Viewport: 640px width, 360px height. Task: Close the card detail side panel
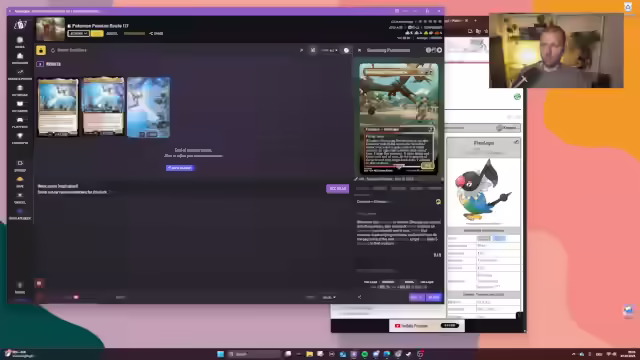(359, 50)
